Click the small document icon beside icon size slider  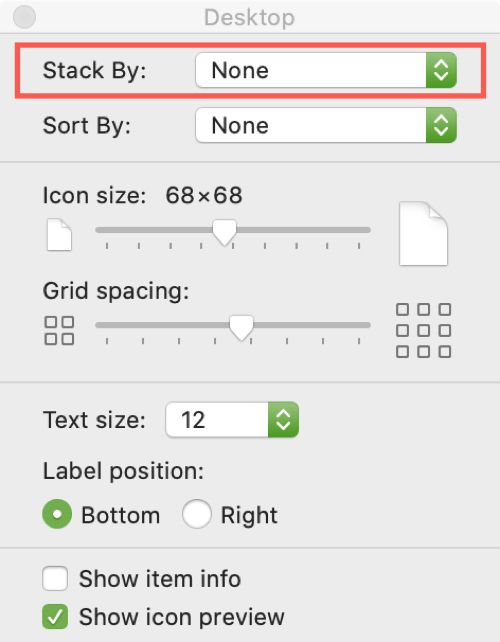[59, 235]
